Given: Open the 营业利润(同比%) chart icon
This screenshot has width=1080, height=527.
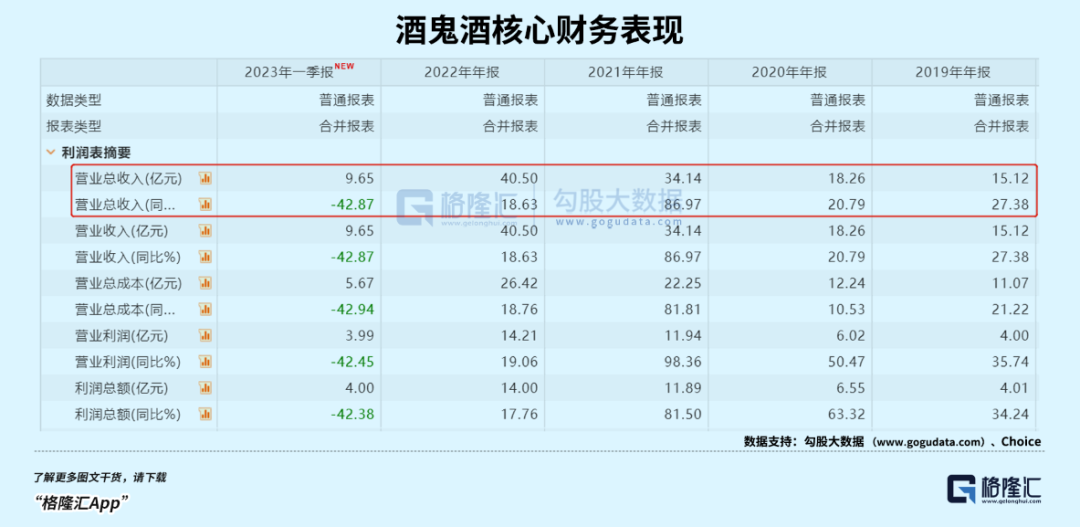Looking at the screenshot, I should tap(205, 362).
